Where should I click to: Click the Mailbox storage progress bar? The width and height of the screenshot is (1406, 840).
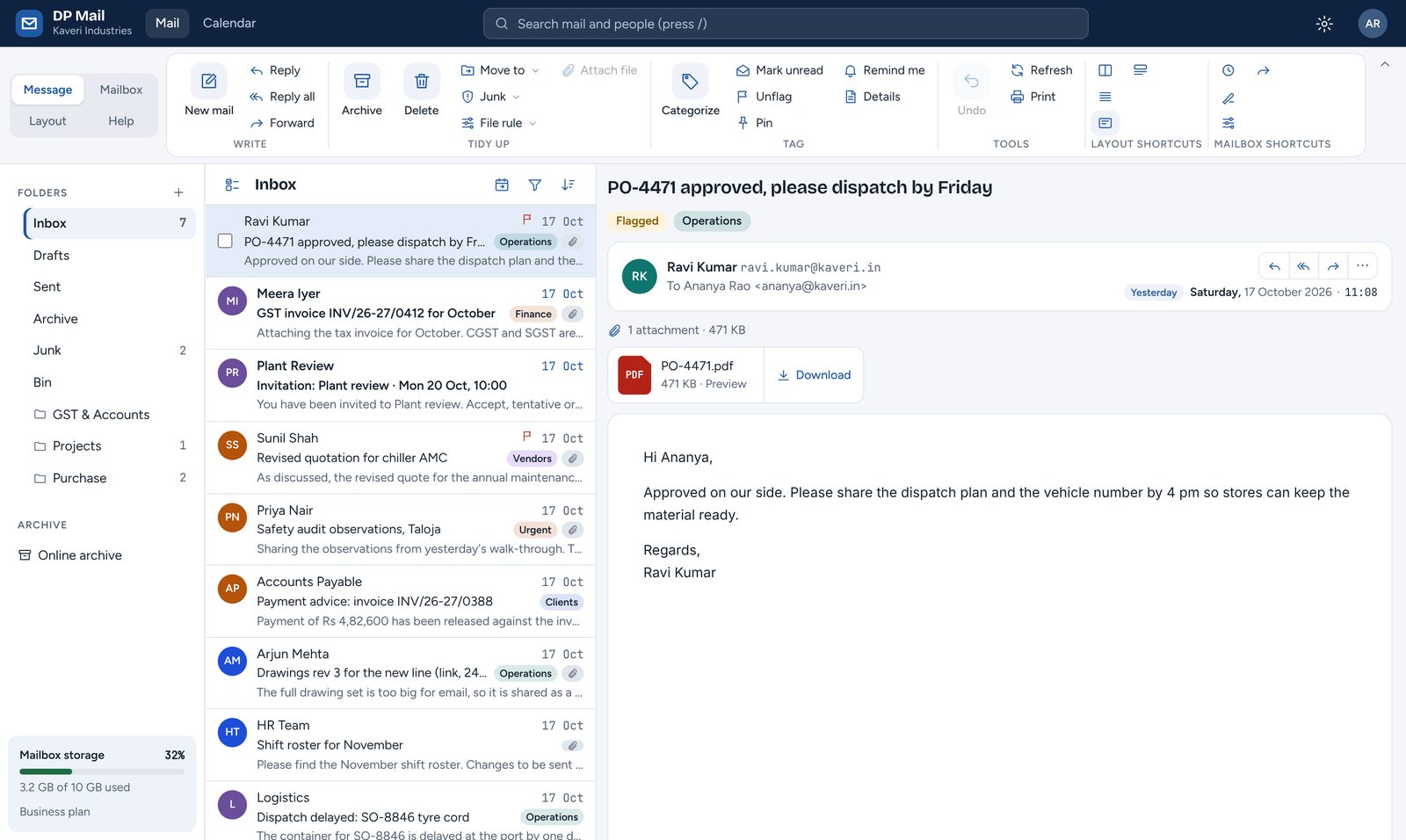click(x=102, y=771)
